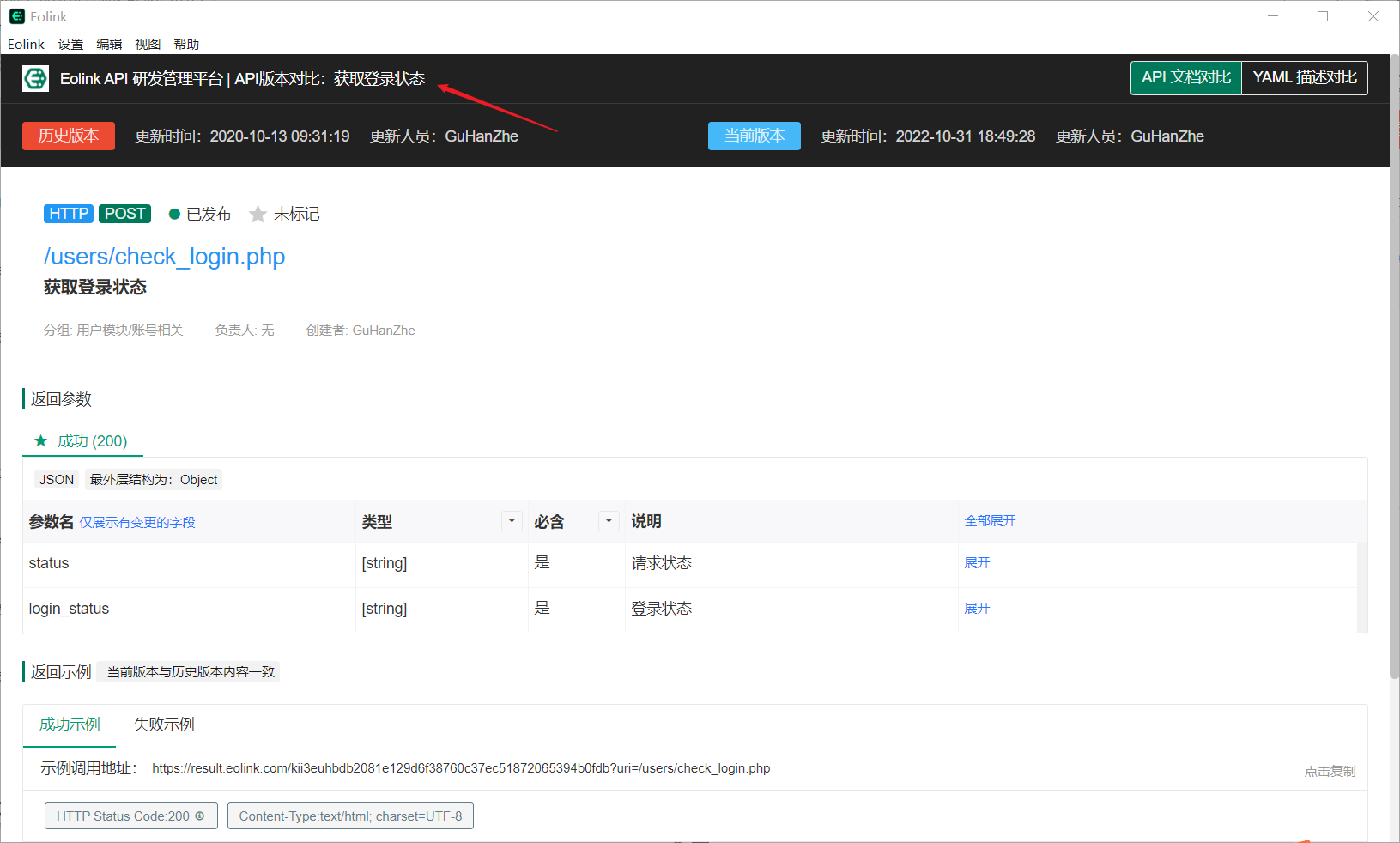
Task: Click the POST method badge
Action: click(x=124, y=214)
